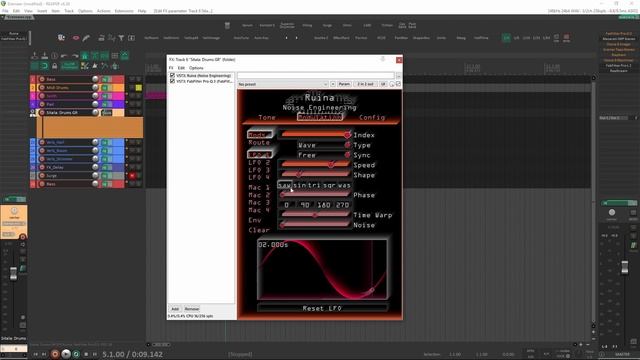The height and width of the screenshot is (360, 640).
Task: Toggle the VST3 FabFilter Pro-Q plugin checkbox
Action: pyautogui.click(x=172, y=81)
